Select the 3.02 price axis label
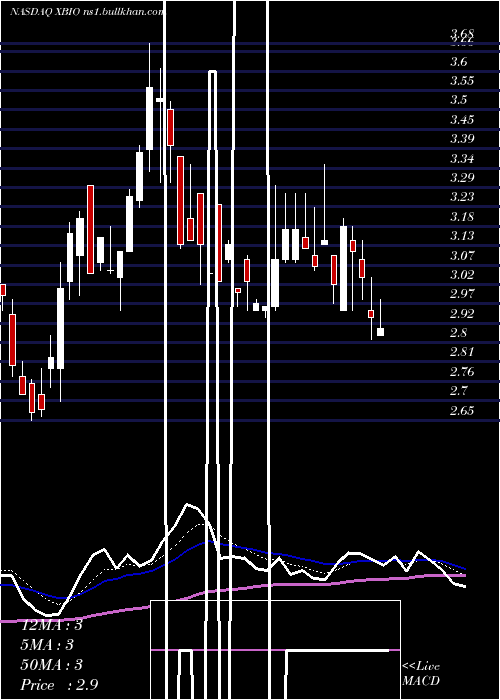 [x=462, y=275]
